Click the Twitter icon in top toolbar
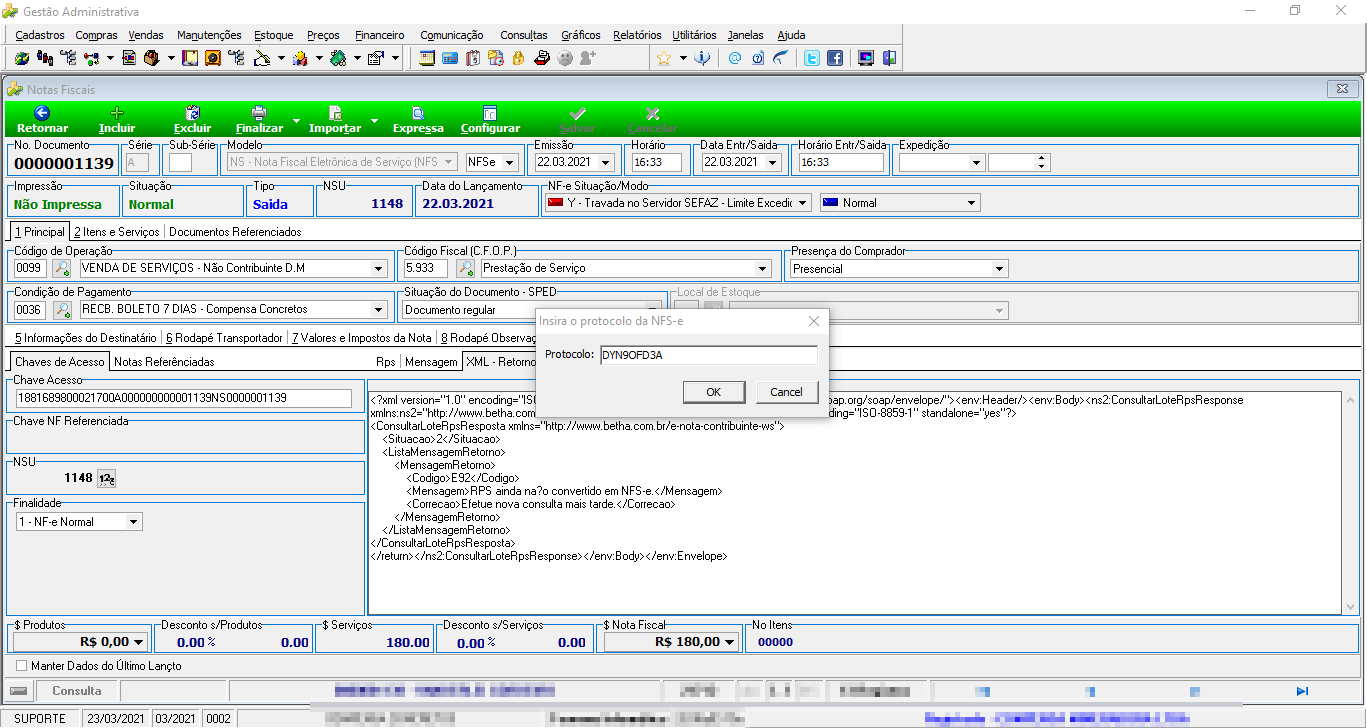Viewport: 1367px width, 728px height. [x=812, y=58]
